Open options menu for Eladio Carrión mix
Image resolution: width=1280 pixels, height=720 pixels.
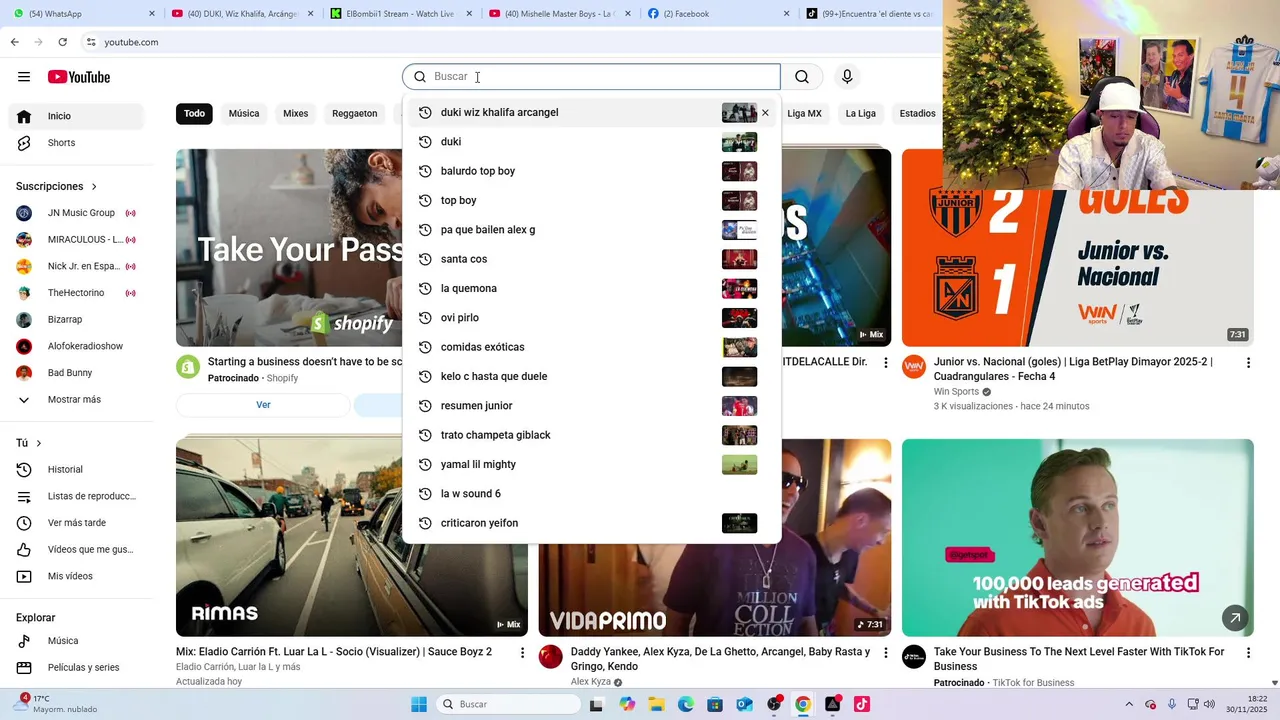click(521, 653)
